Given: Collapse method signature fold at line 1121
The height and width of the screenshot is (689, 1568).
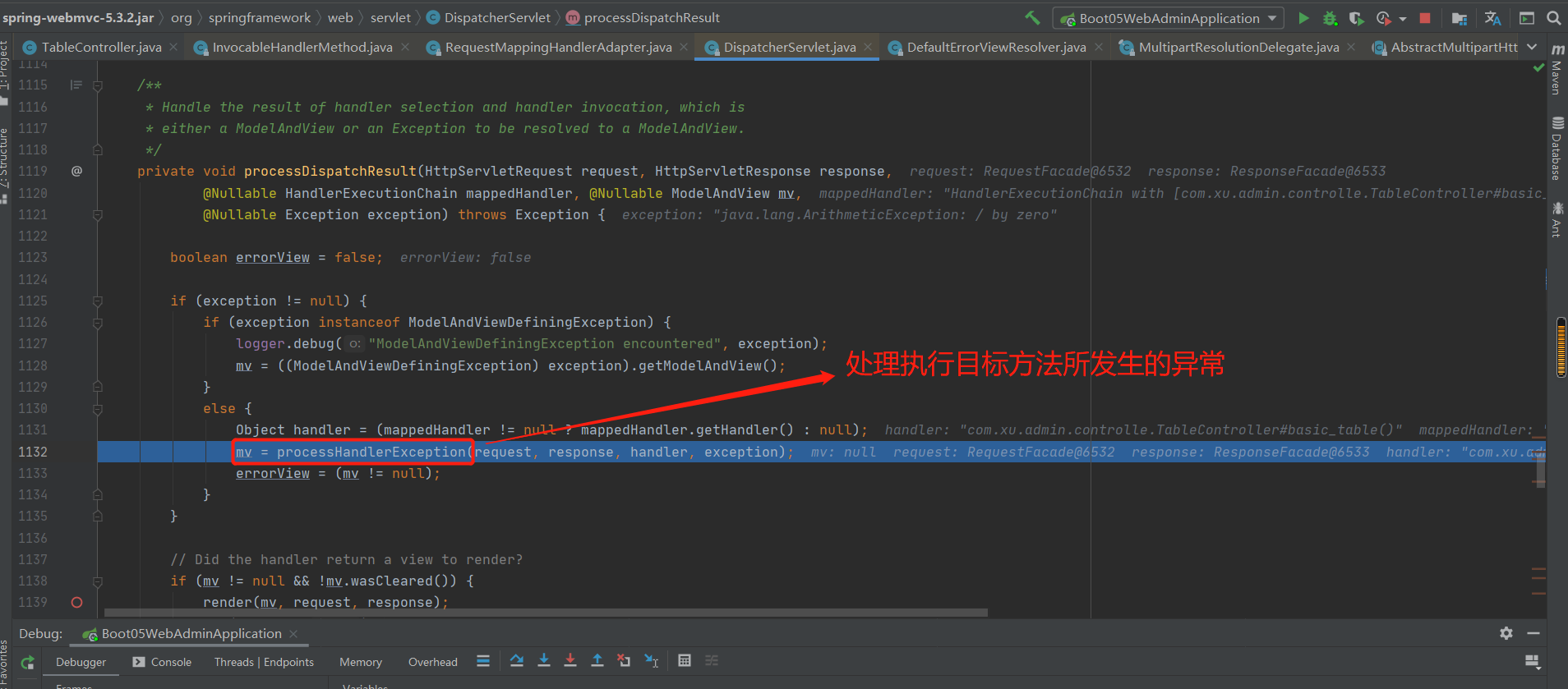Looking at the screenshot, I should point(98,214).
